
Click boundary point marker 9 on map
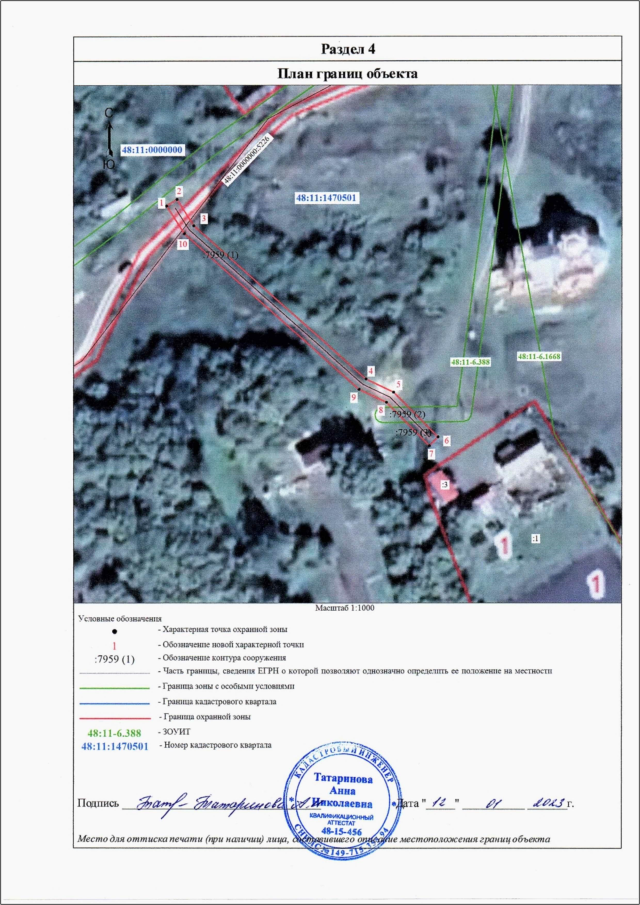(354, 397)
